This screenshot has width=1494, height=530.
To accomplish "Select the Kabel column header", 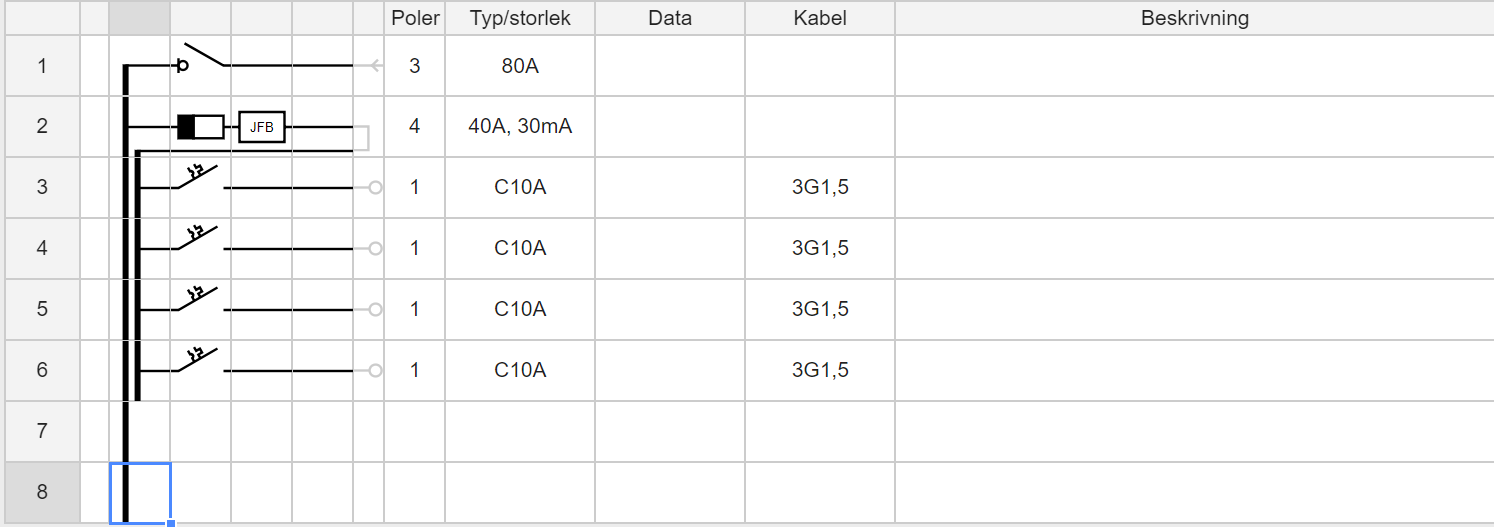I will [x=820, y=18].
